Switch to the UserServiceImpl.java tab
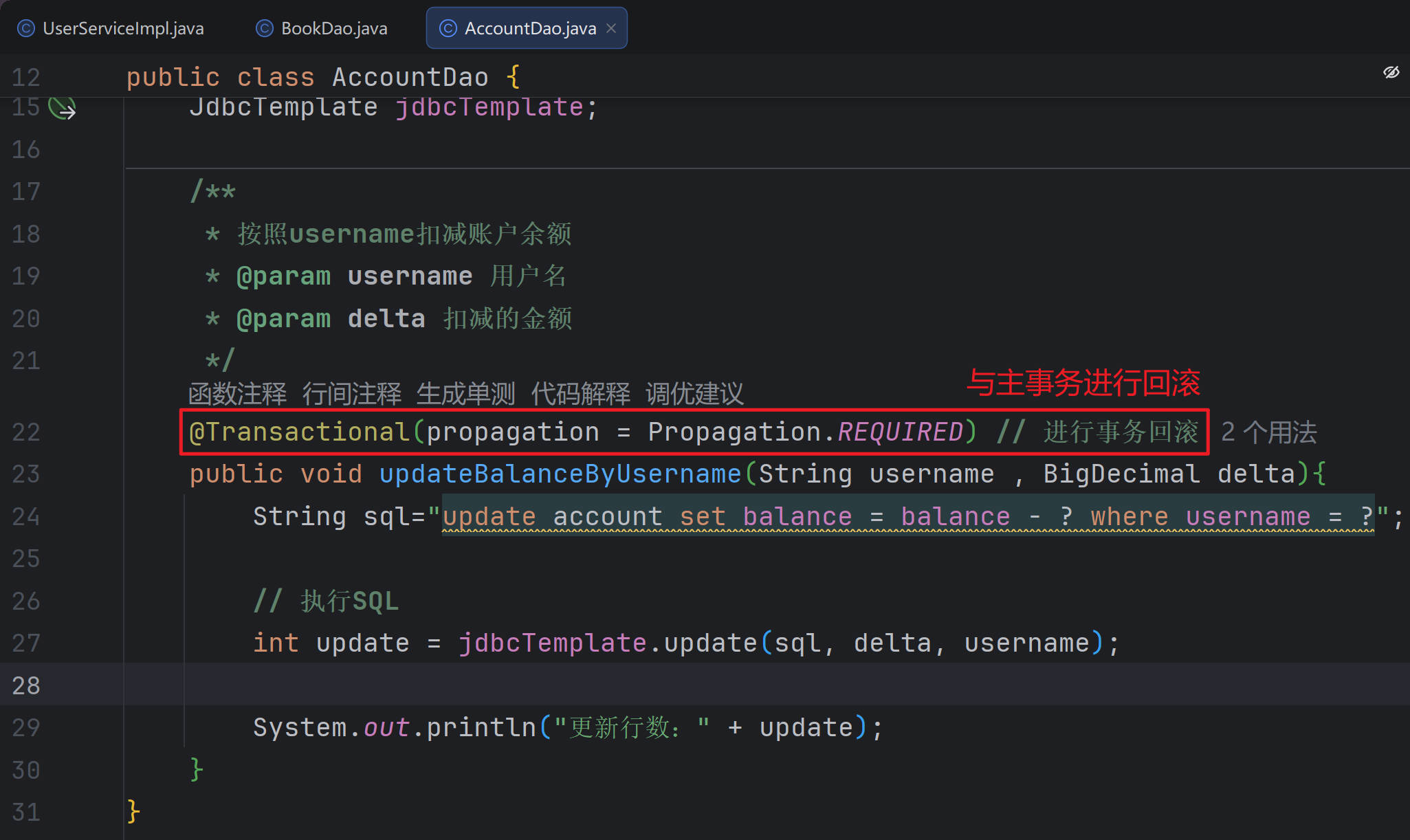1410x840 pixels. click(x=122, y=28)
